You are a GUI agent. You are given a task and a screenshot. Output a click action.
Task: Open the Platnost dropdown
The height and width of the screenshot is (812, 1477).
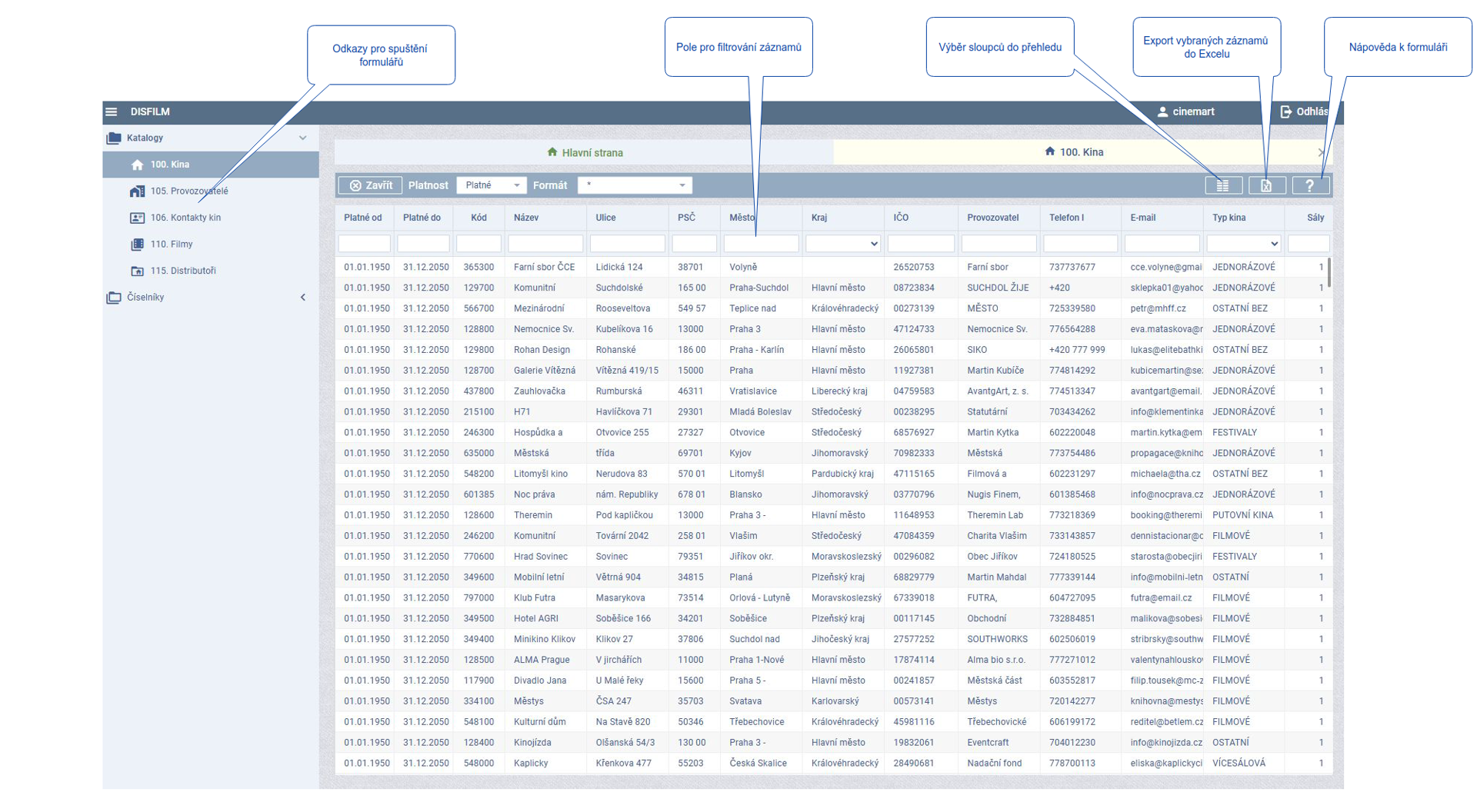point(492,185)
